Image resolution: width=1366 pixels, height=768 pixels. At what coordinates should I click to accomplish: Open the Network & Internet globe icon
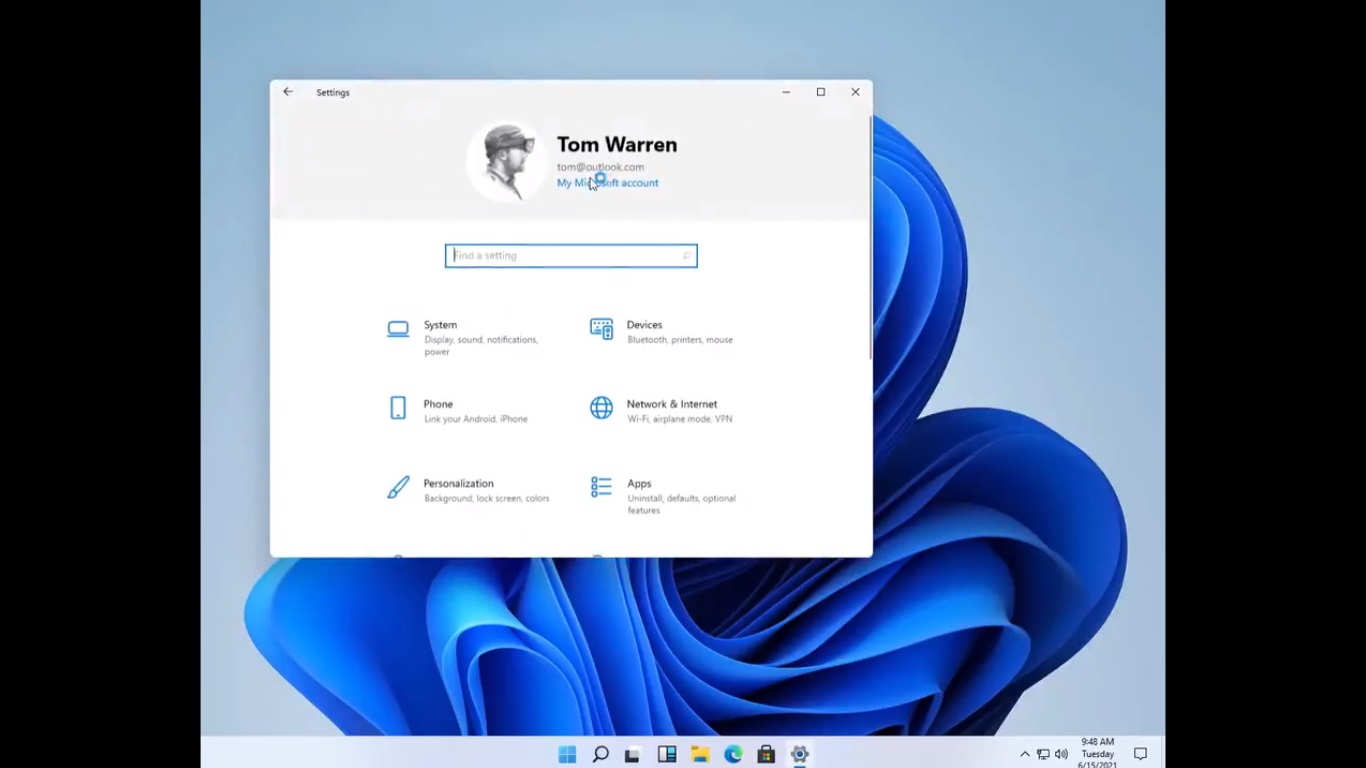pyautogui.click(x=601, y=408)
